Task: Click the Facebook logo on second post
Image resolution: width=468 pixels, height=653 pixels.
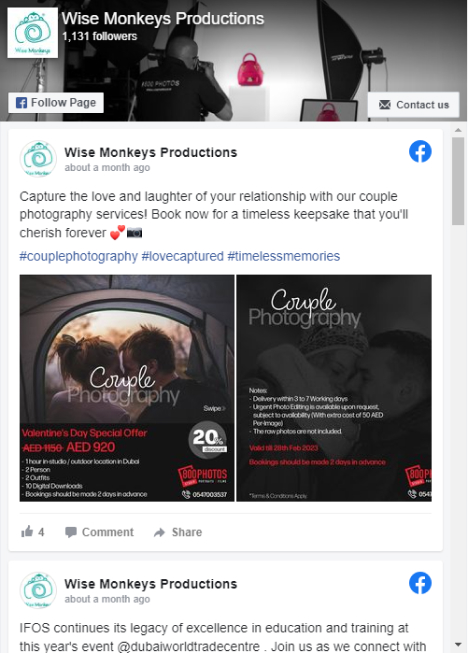Action: tap(420, 583)
